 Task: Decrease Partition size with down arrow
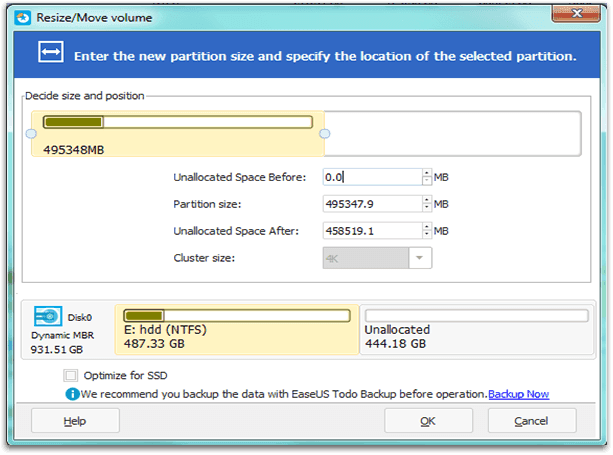[427, 208]
